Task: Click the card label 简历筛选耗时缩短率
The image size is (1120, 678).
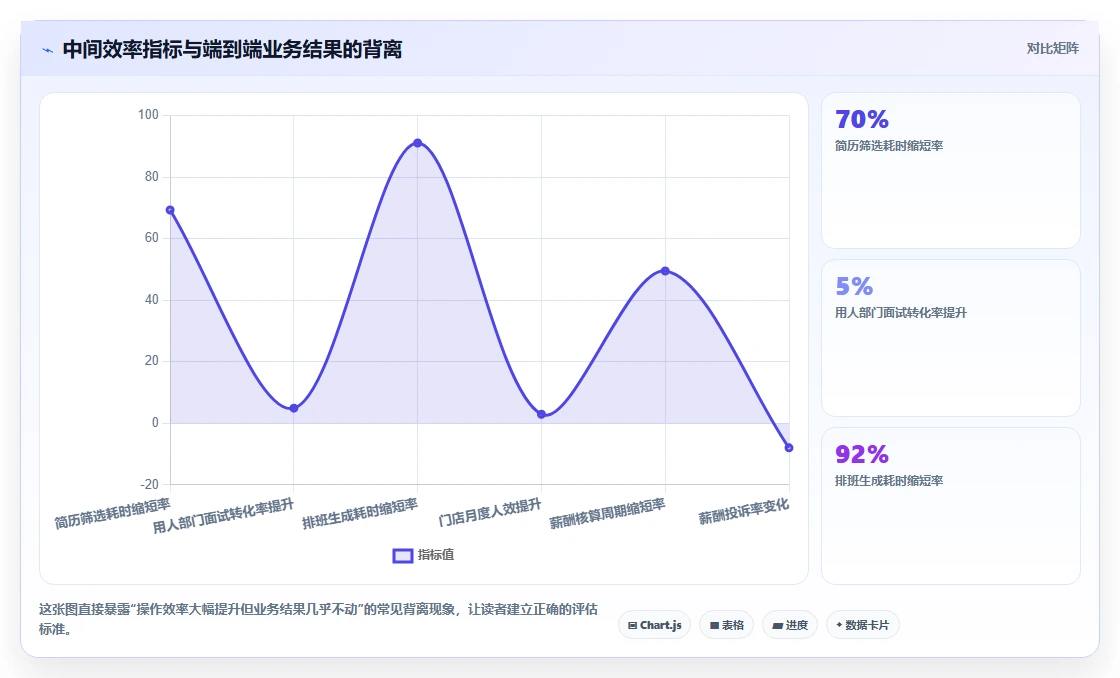Action: (x=889, y=146)
